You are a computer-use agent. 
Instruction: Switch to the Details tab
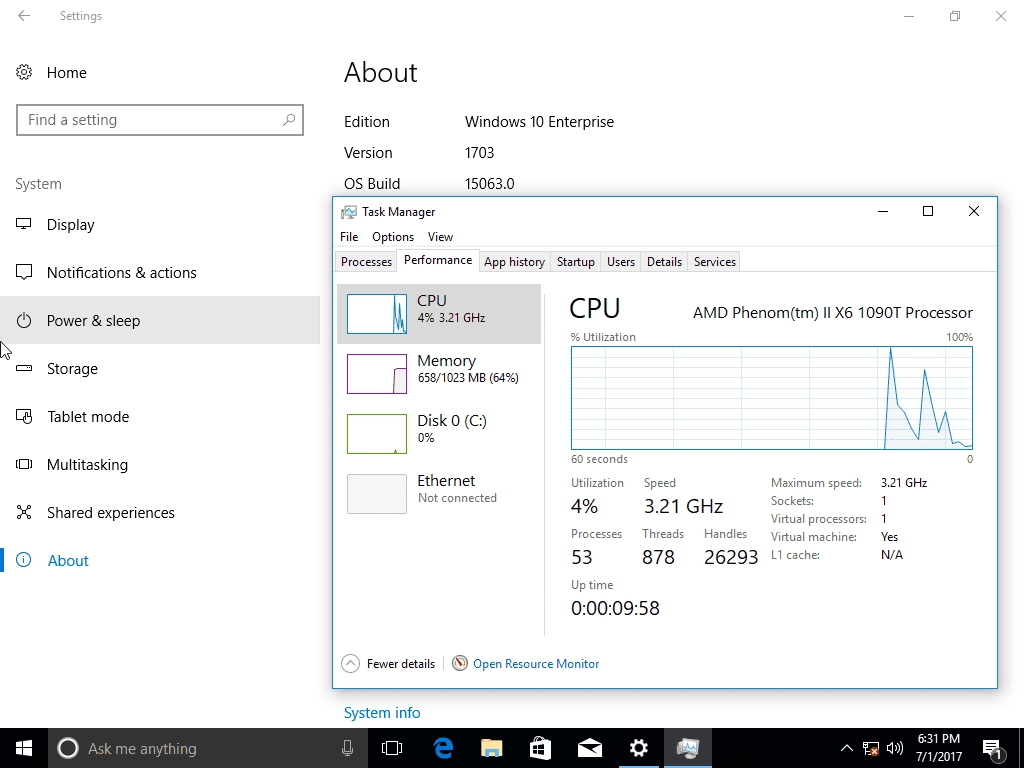click(664, 262)
